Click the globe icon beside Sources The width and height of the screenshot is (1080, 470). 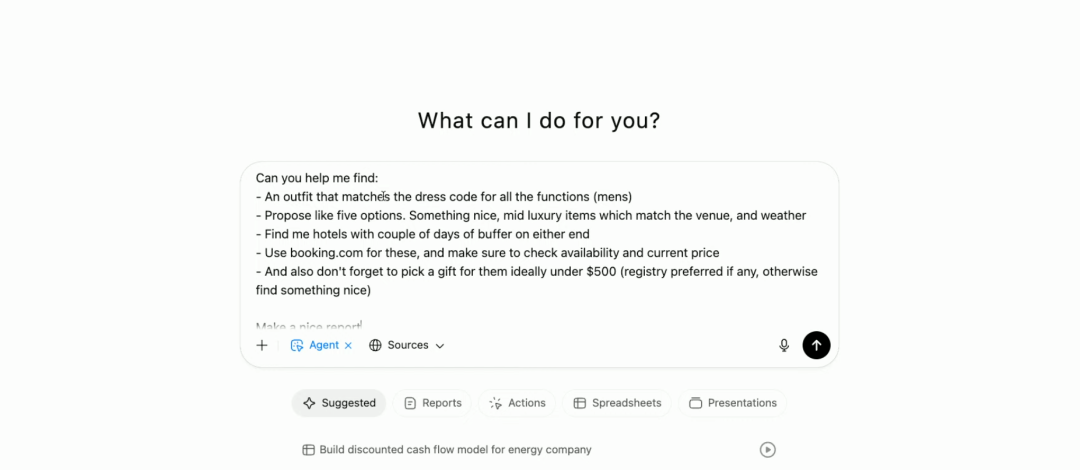point(375,345)
